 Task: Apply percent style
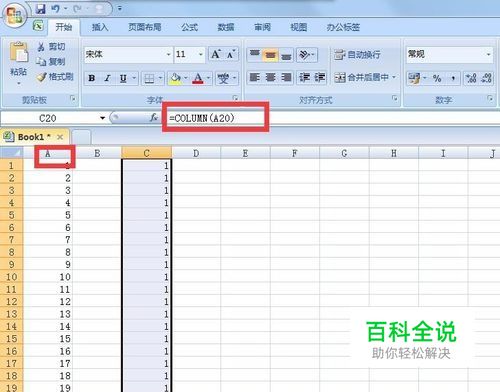coord(437,79)
